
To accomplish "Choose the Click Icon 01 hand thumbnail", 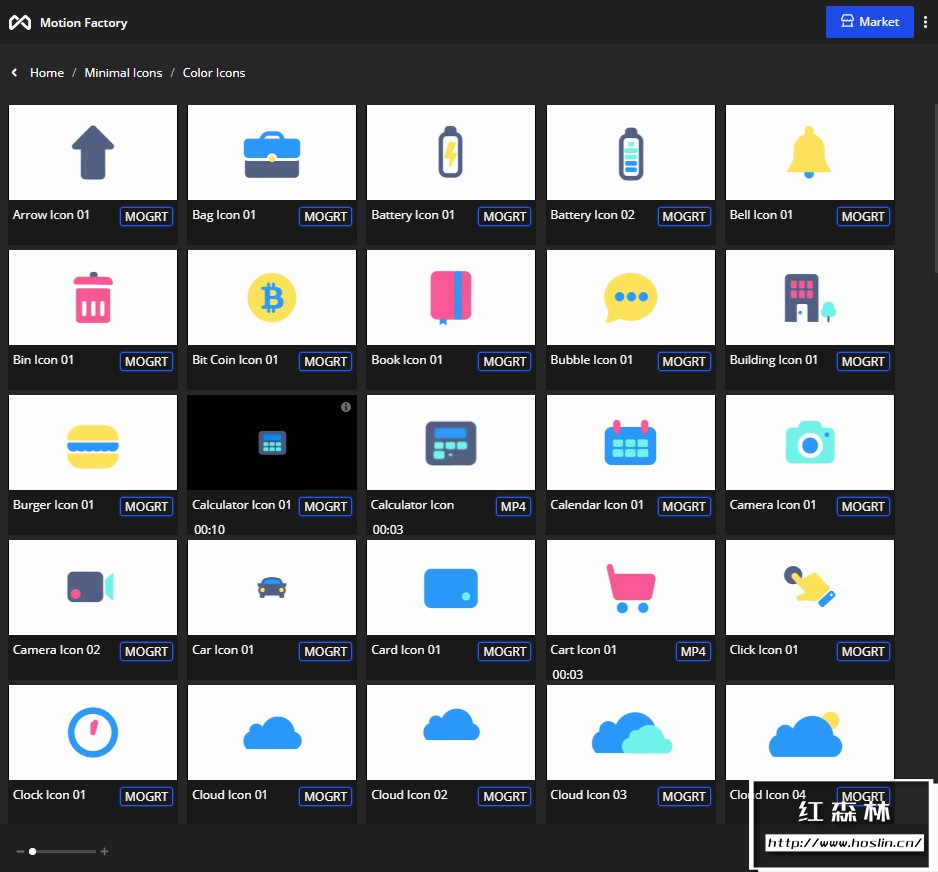I will pyautogui.click(x=809, y=587).
